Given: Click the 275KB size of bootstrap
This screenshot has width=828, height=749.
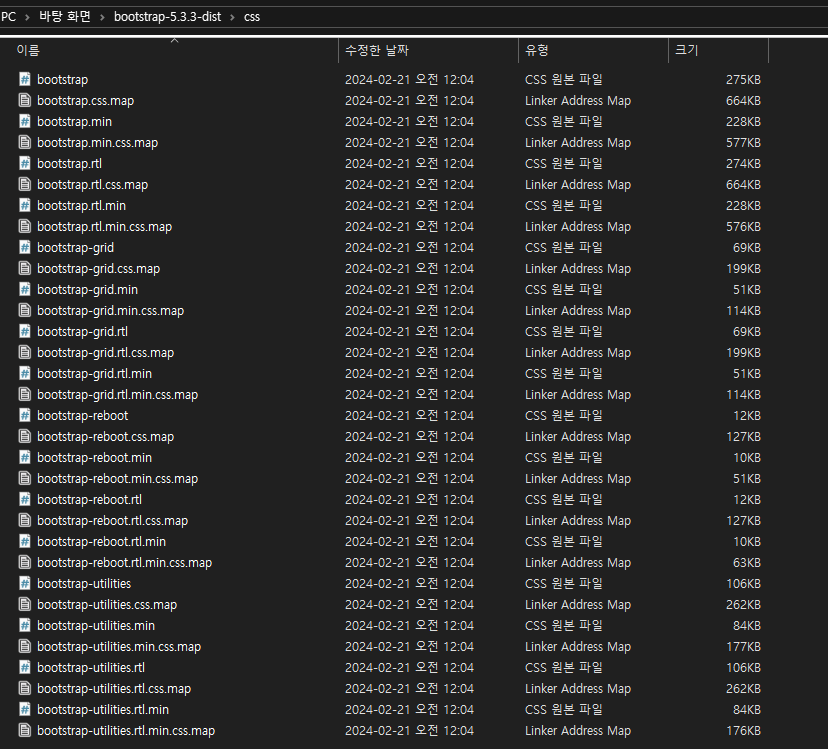Looking at the screenshot, I should click(x=743, y=79).
